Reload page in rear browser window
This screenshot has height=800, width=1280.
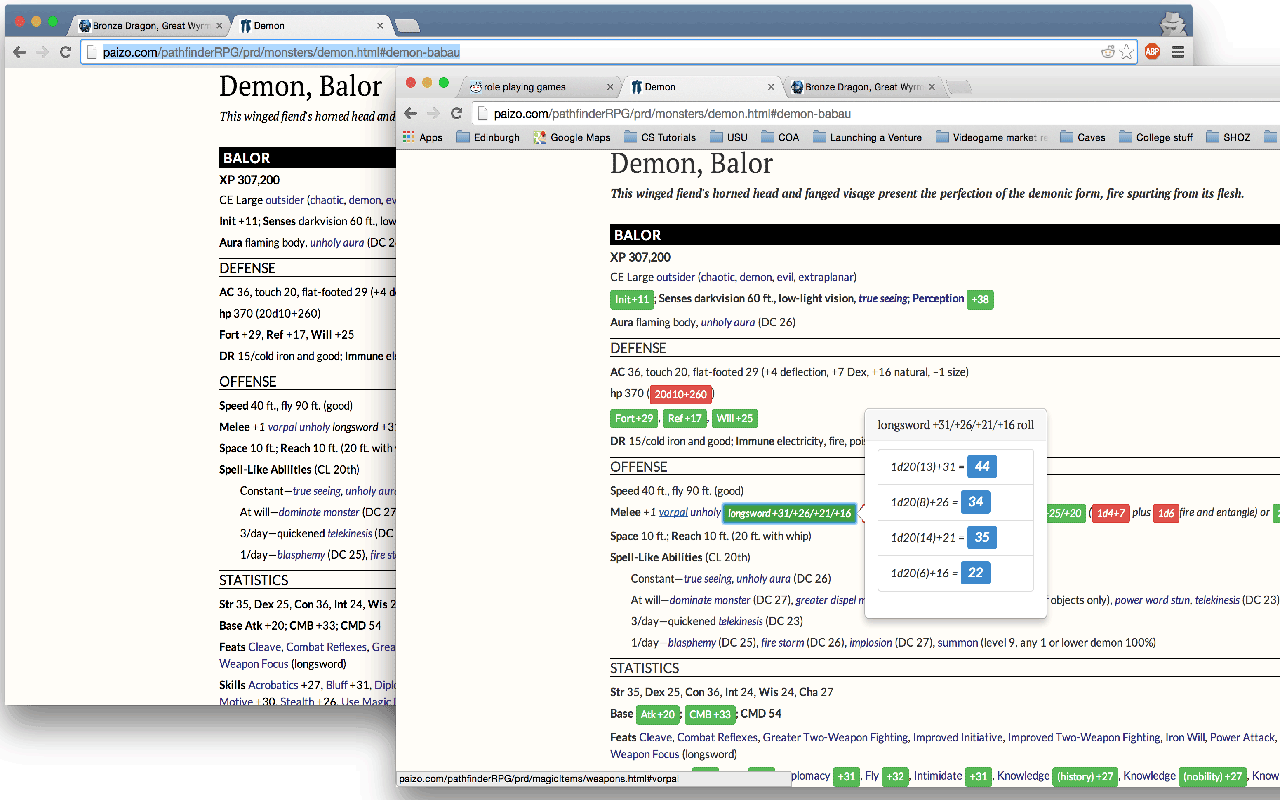pos(65,52)
